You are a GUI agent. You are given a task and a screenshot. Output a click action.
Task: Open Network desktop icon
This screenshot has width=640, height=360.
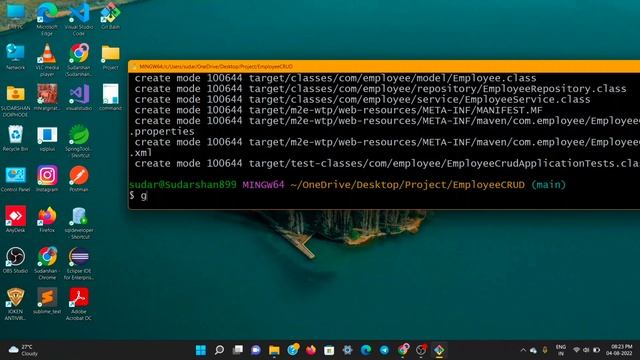(16, 56)
